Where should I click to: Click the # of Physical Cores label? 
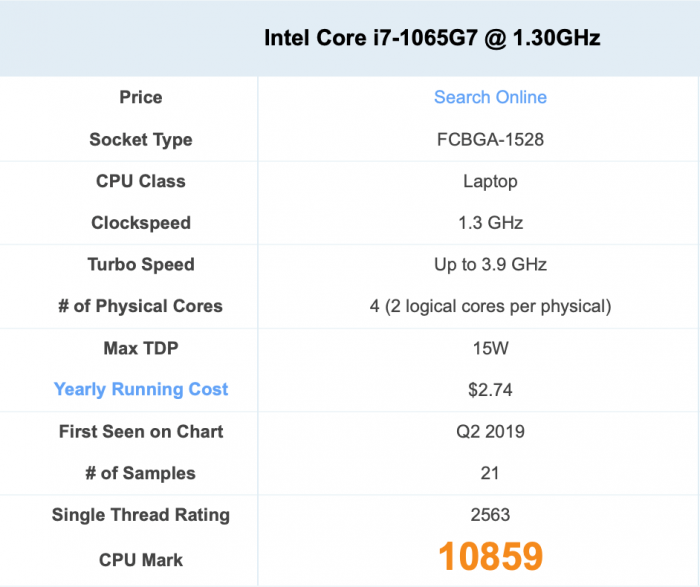[x=141, y=306]
